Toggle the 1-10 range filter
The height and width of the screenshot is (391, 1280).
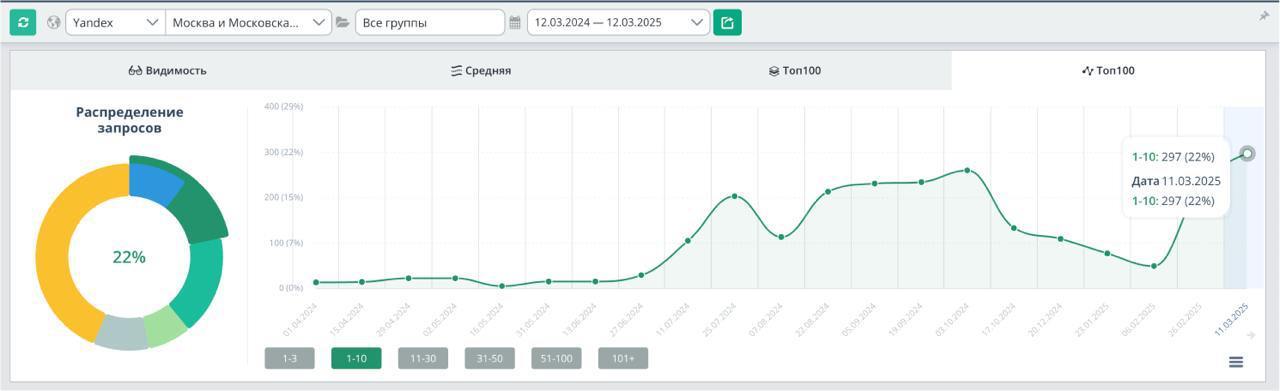point(356,358)
